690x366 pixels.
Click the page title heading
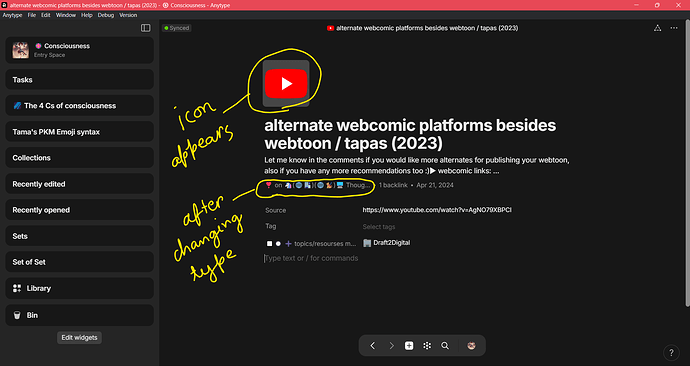410,134
